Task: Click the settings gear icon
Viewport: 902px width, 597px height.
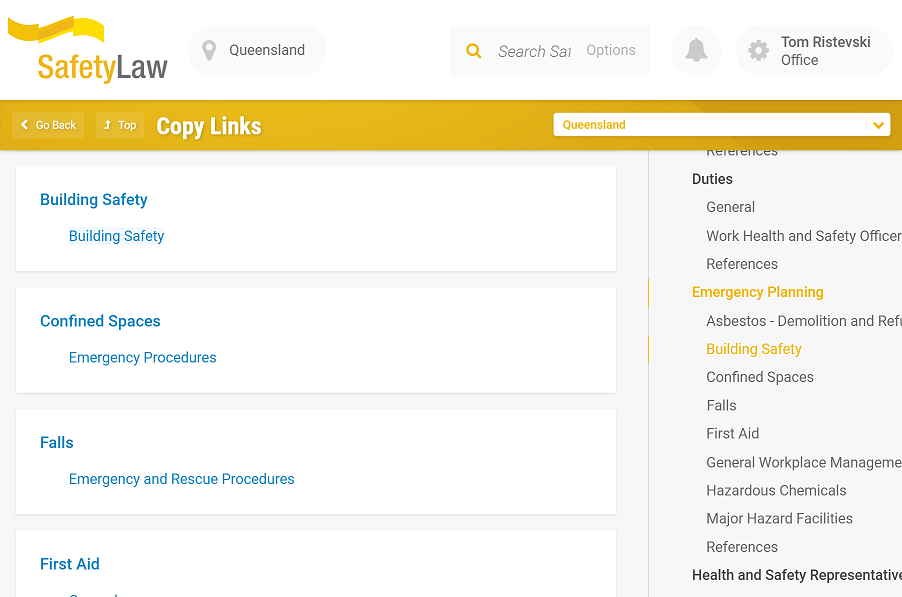Action: point(758,51)
